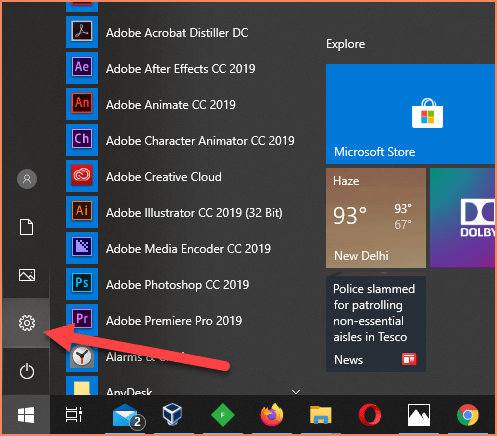497x436 pixels.
Task: Open Premiere Pro Pr icon
Action: 82,320
